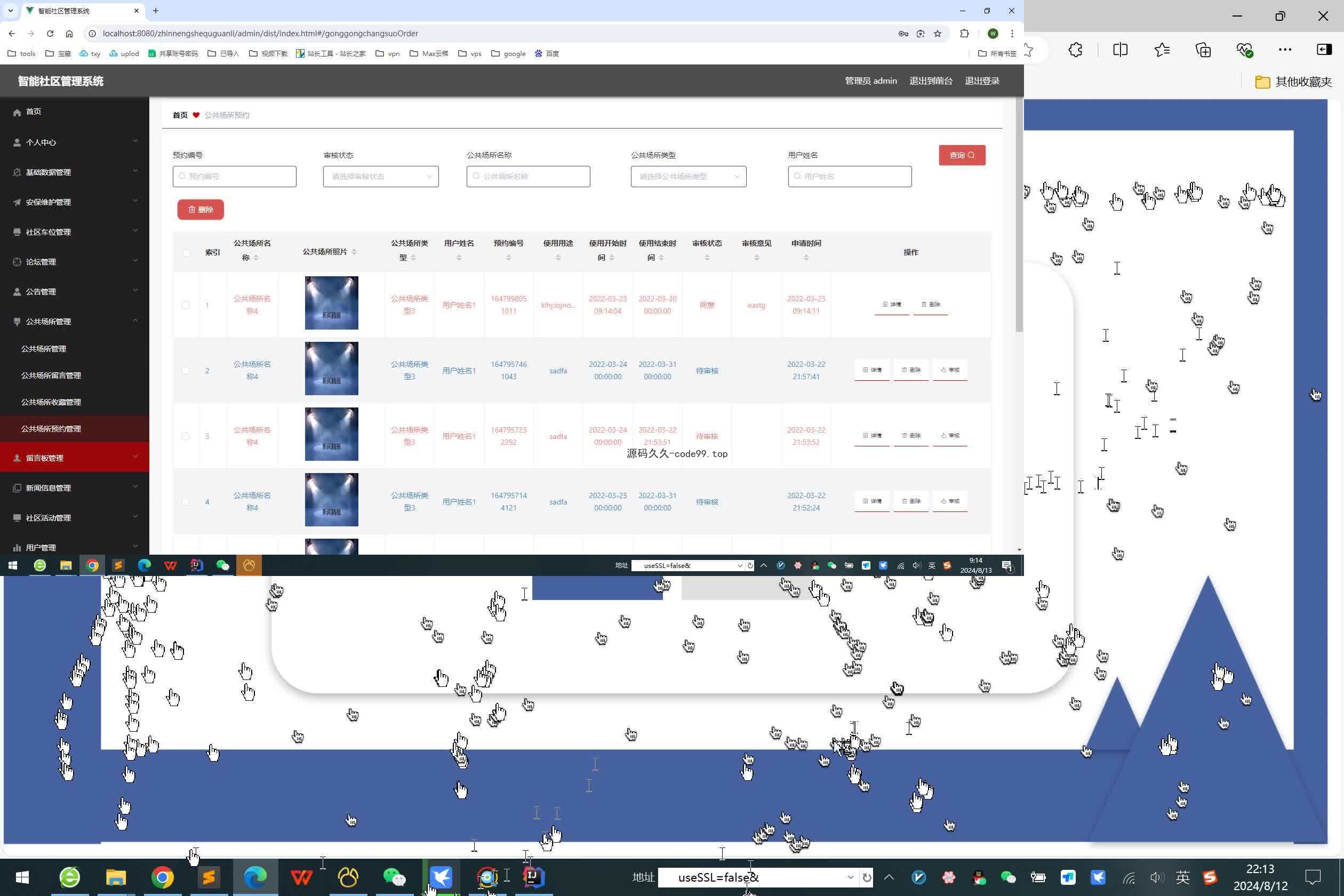The height and width of the screenshot is (896, 1344).
Task: Click 退出到前台 in header
Action: pos(931,81)
